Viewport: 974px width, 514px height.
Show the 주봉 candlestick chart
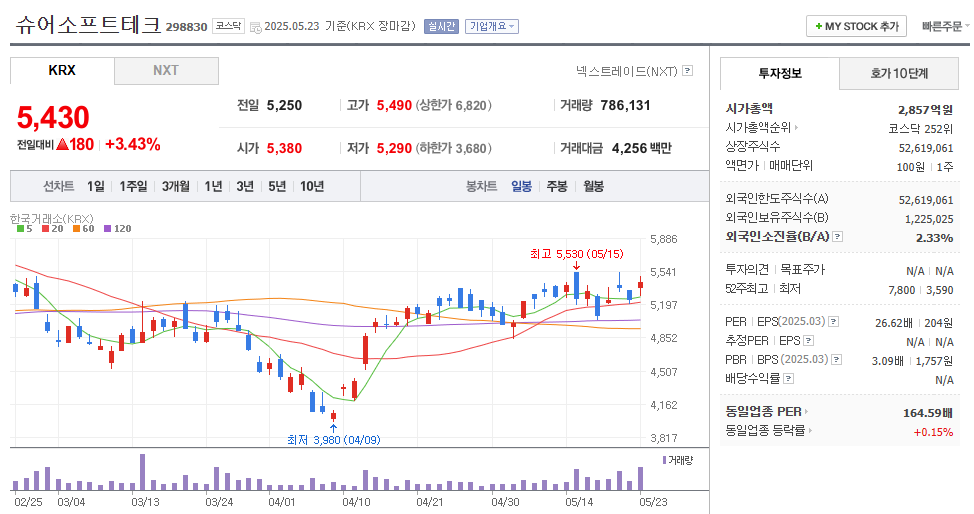coord(557,186)
